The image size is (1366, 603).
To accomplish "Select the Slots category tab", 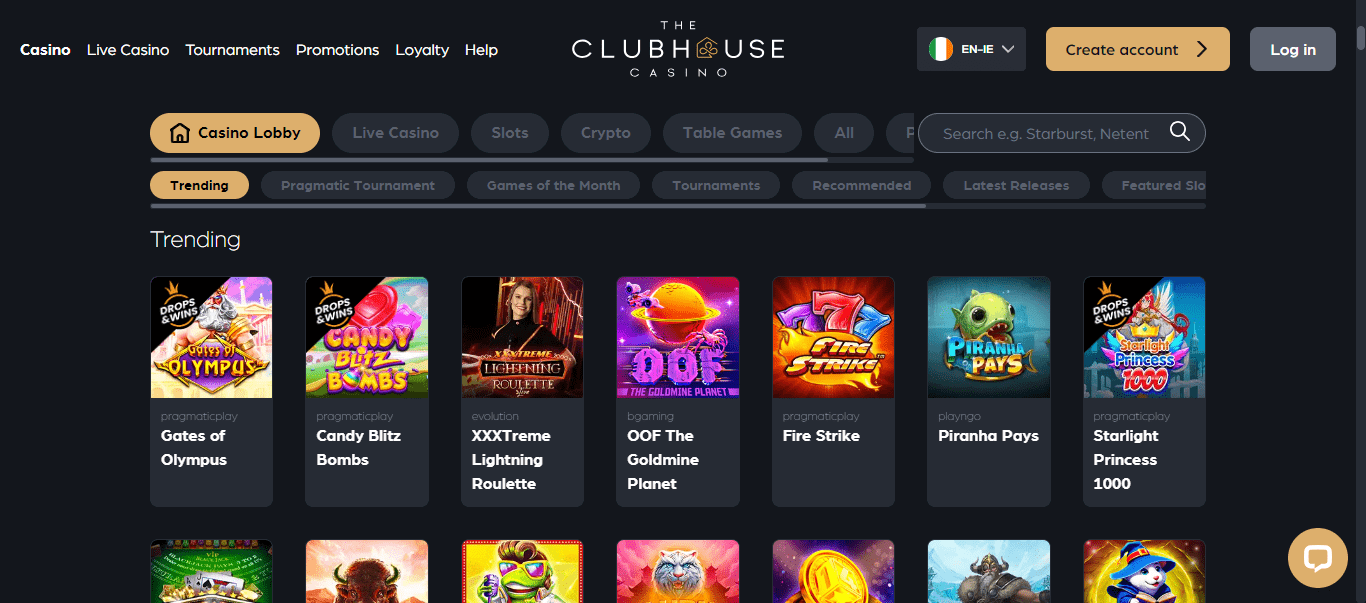I will (510, 133).
